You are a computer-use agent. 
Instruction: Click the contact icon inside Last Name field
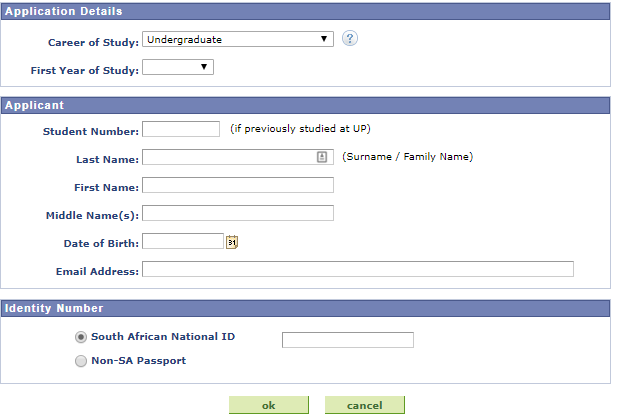[x=322, y=157]
